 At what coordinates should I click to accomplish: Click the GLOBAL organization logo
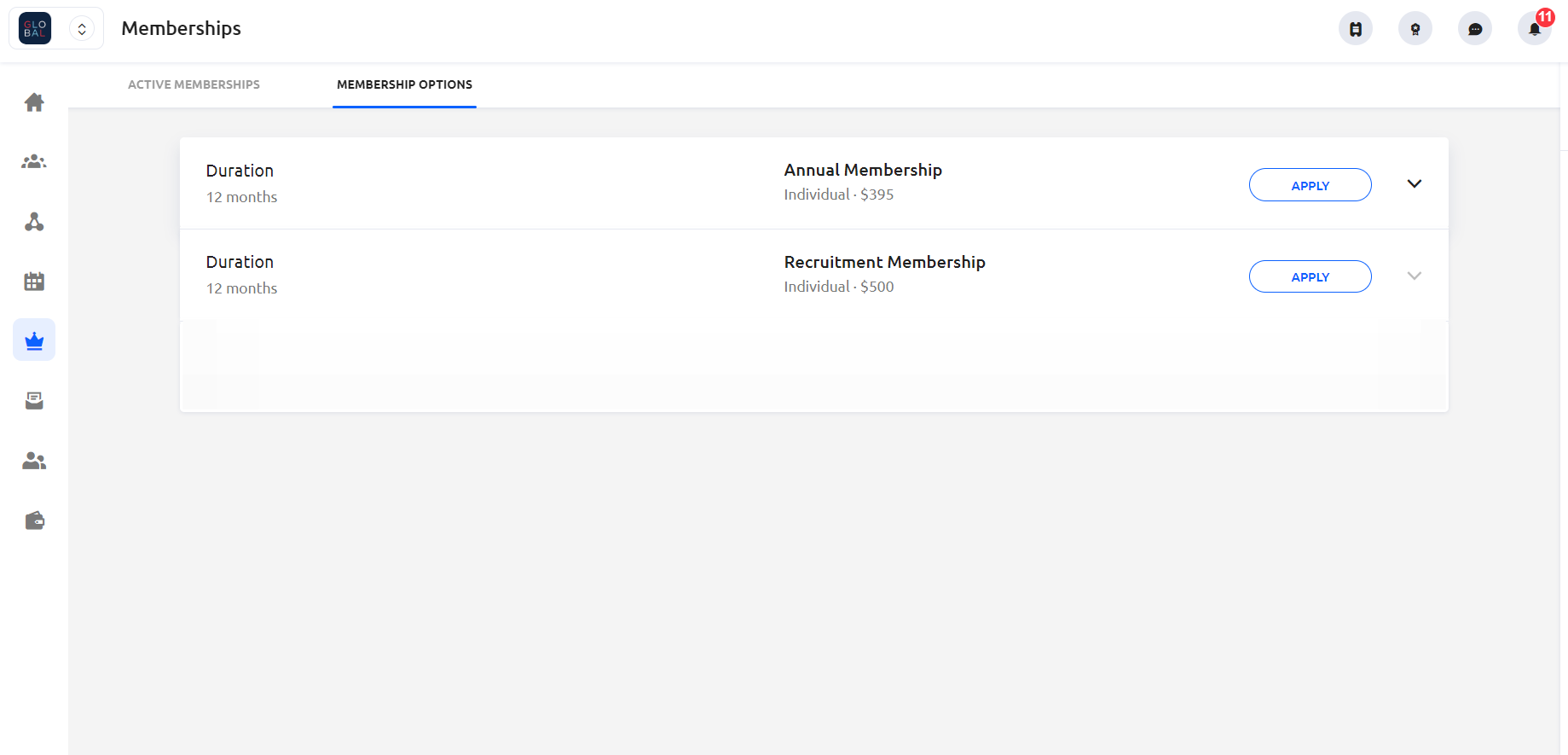[x=35, y=29]
